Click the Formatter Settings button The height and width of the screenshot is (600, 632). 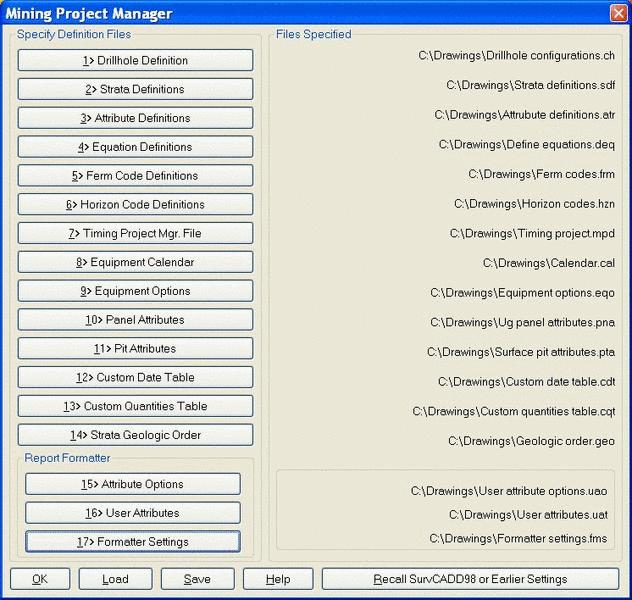click(x=133, y=542)
